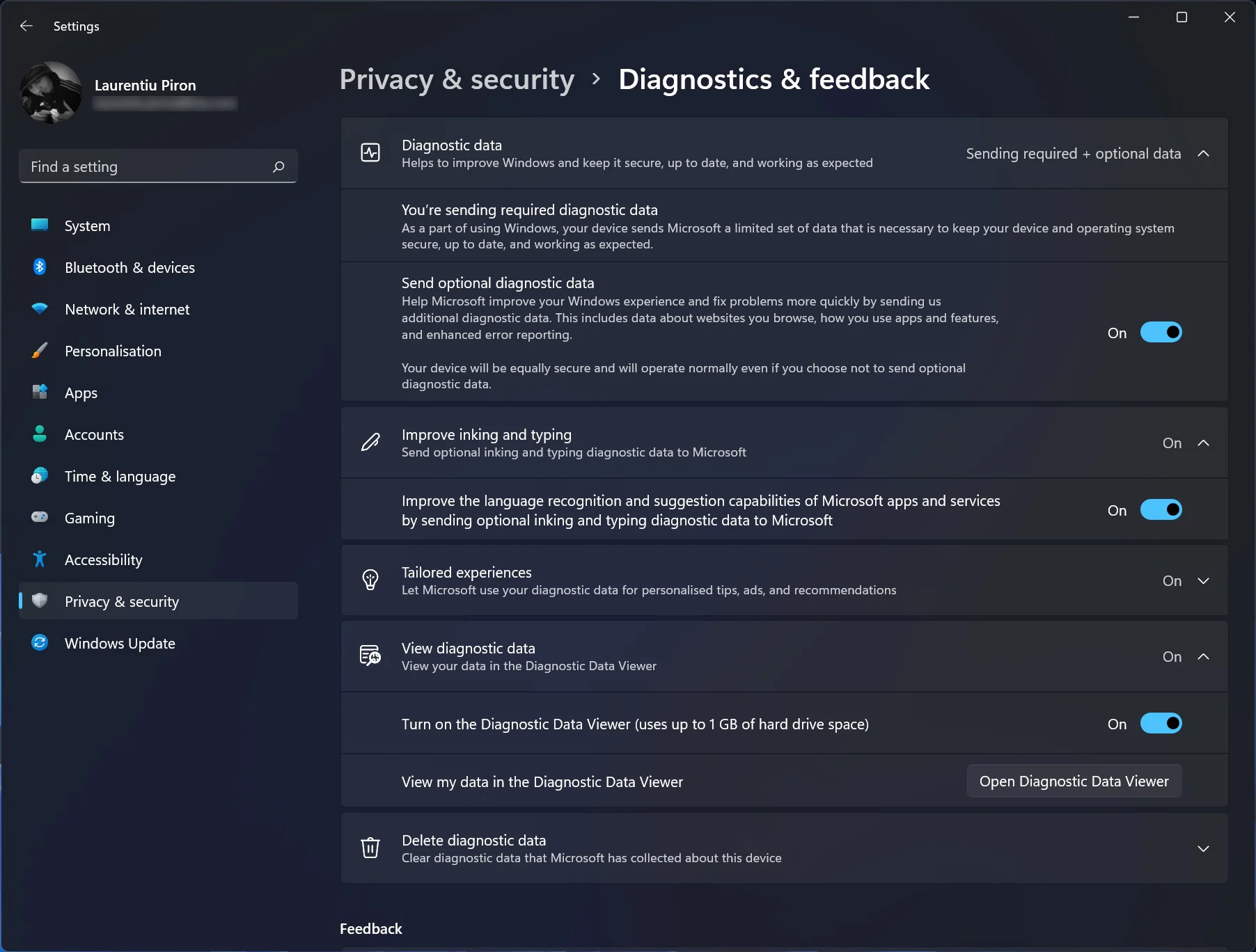Navigate to Privacy & security breadcrumb
The image size is (1256, 952).
point(457,79)
